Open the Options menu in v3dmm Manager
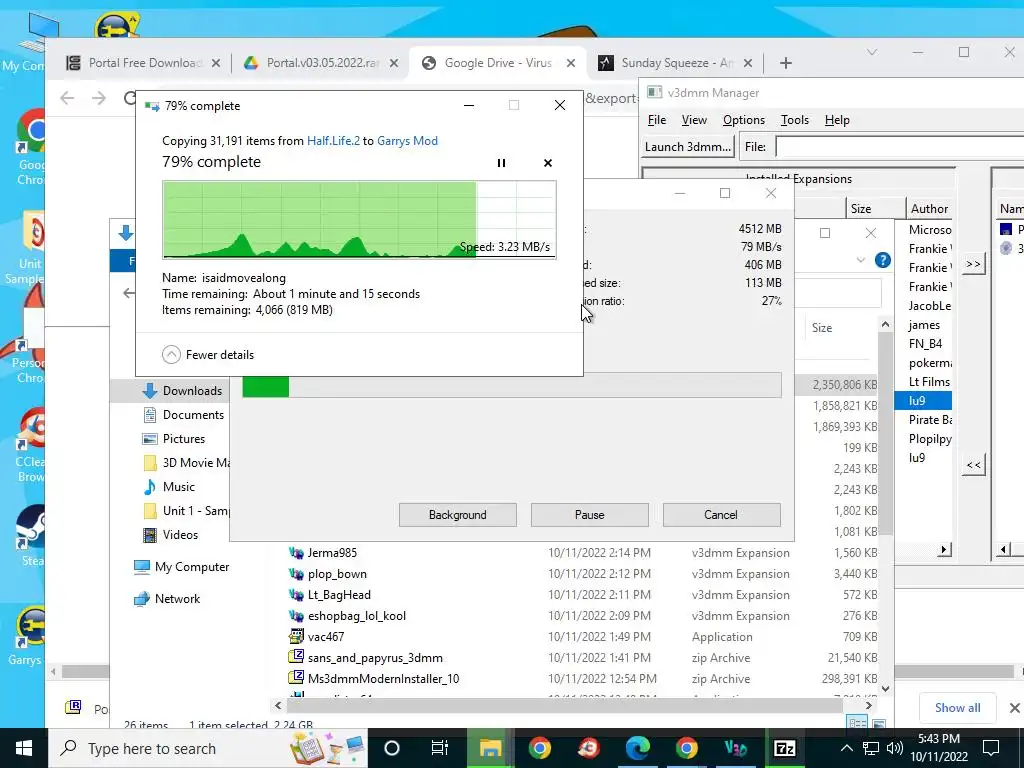Screen dimensions: 1024x768 tap(744, 120)
